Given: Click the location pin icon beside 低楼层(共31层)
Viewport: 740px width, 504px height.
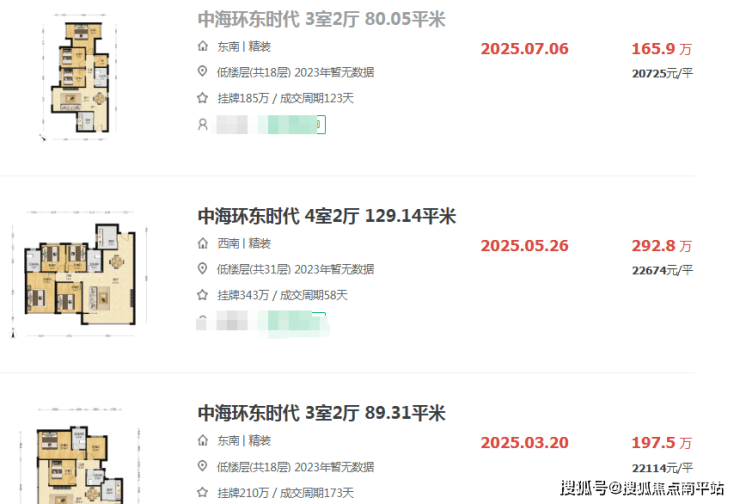Looking at the screenshot, I should [x=202, y=269].
